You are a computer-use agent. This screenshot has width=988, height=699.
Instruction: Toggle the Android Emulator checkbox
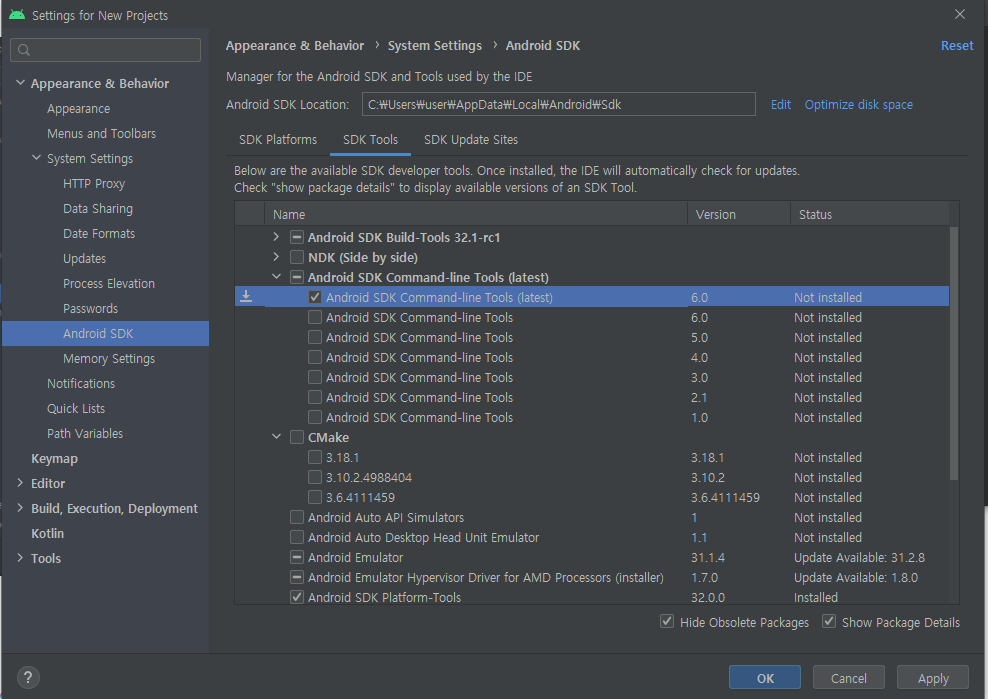pyautogui.click(x=297, y=557)
